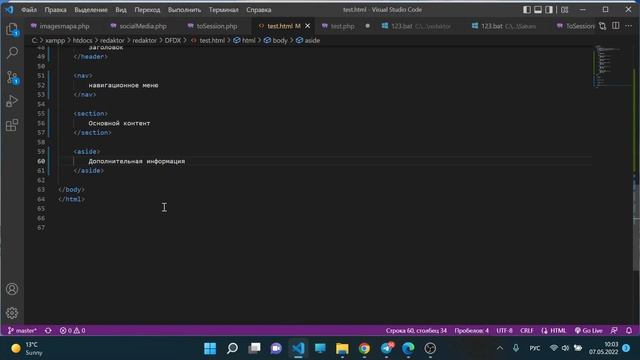The image size is (640, 360).
Task: Open Терминал menu
Action: point(224,9)
